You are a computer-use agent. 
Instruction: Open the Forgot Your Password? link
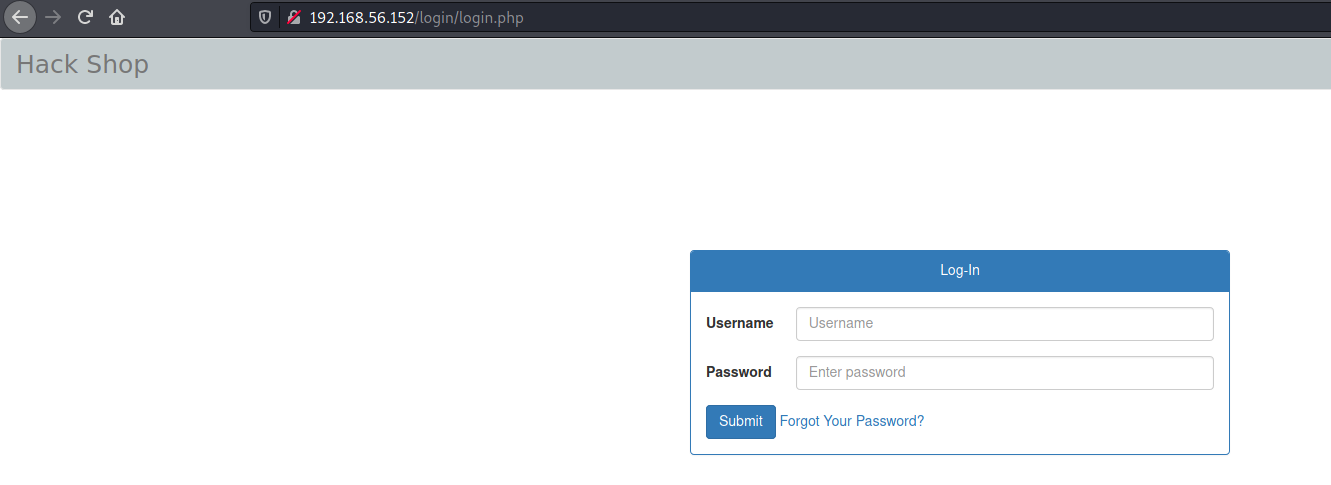851,421
